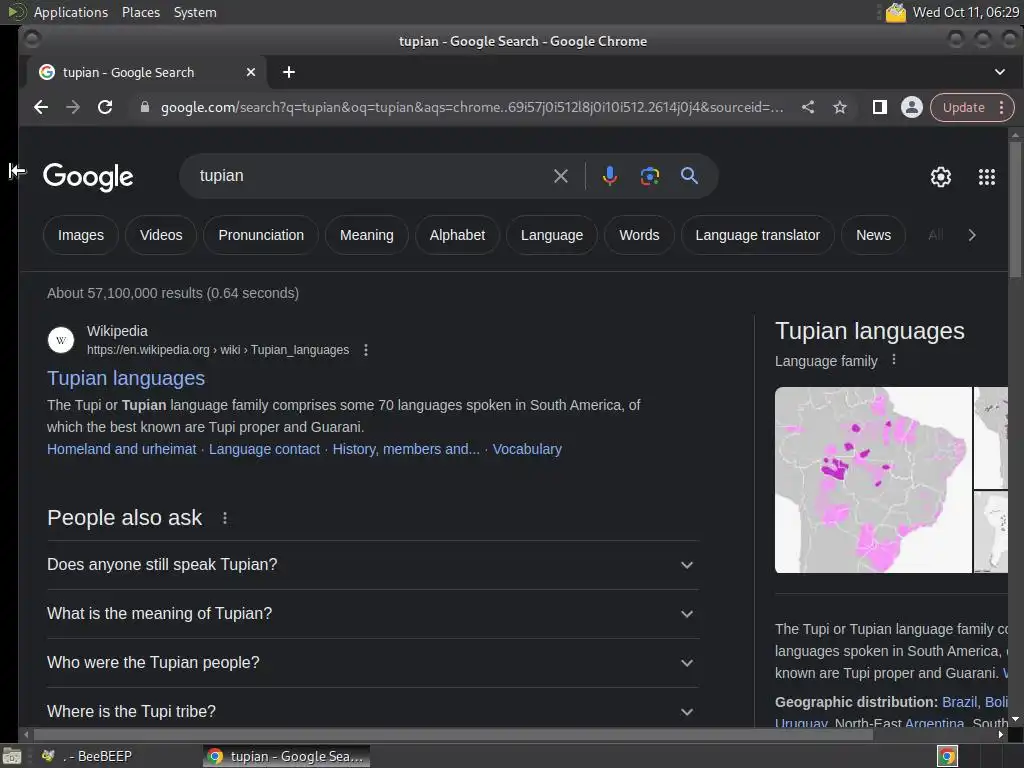Expand What is the meaning of Tupian?
Image resolution: width=1024 pixels, height=768 pixels.
(372, 614)
